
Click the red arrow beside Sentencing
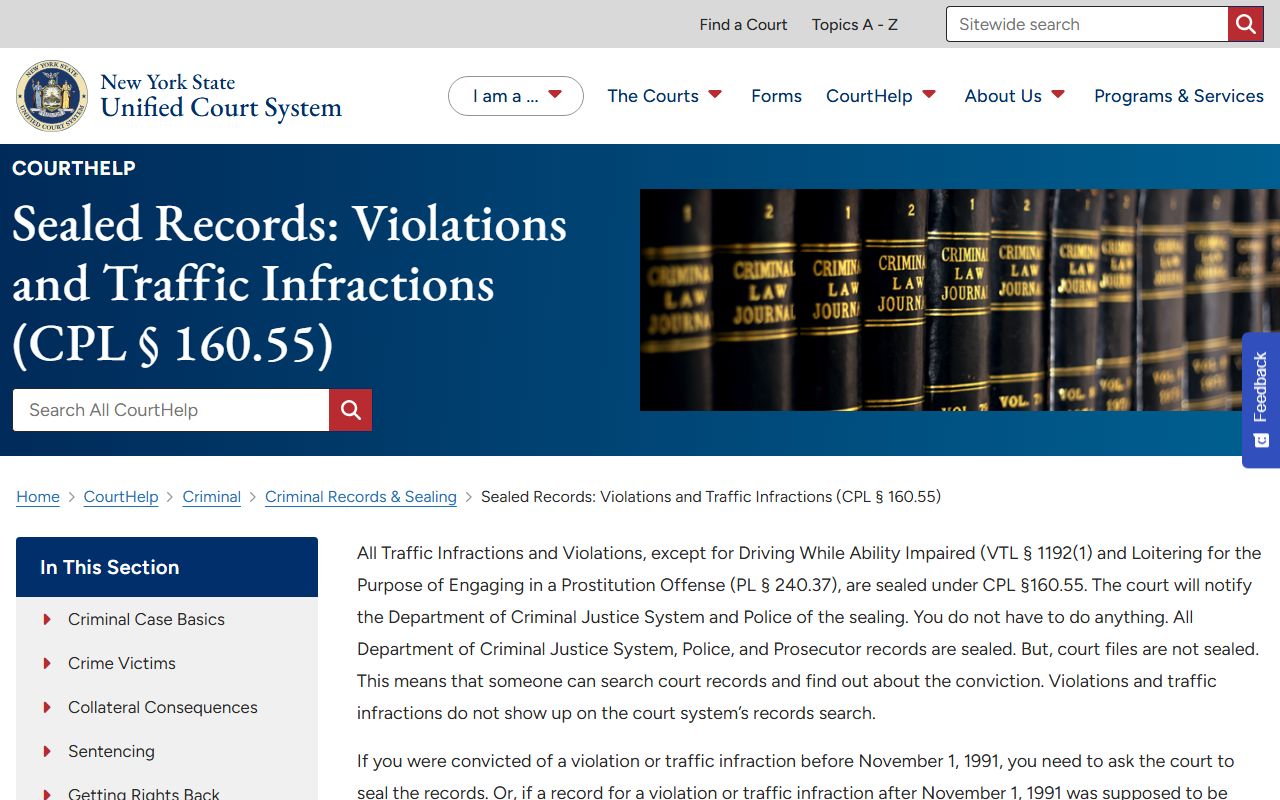(x=47, y=752)
